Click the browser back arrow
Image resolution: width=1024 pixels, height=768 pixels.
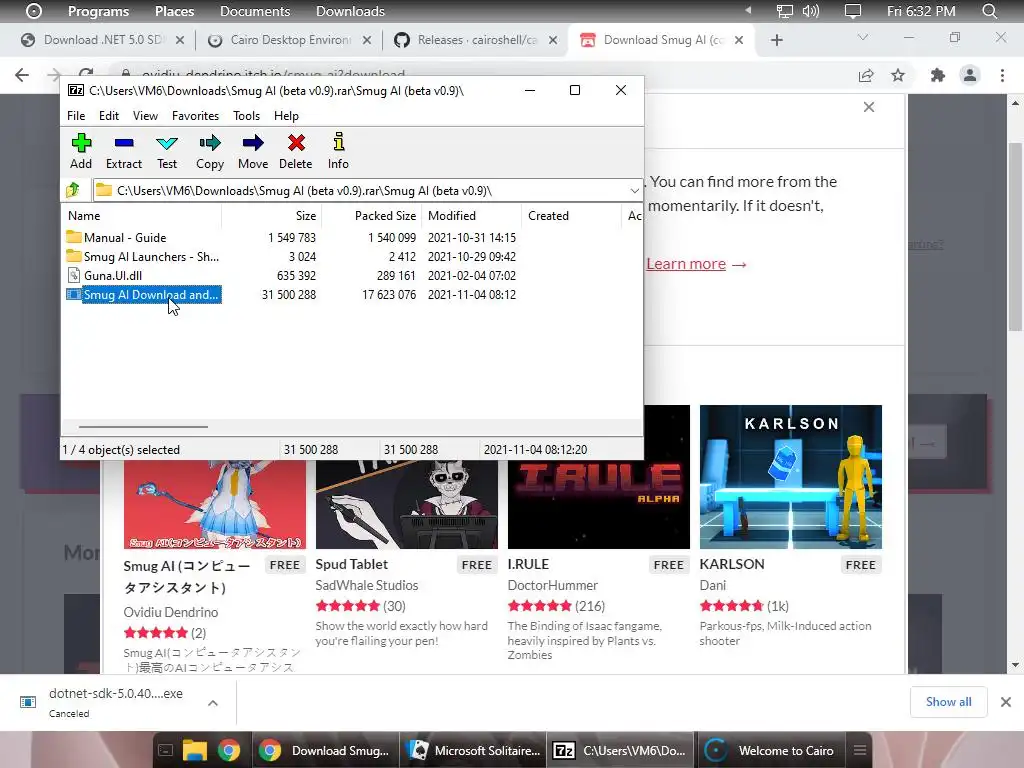point(22,75)
